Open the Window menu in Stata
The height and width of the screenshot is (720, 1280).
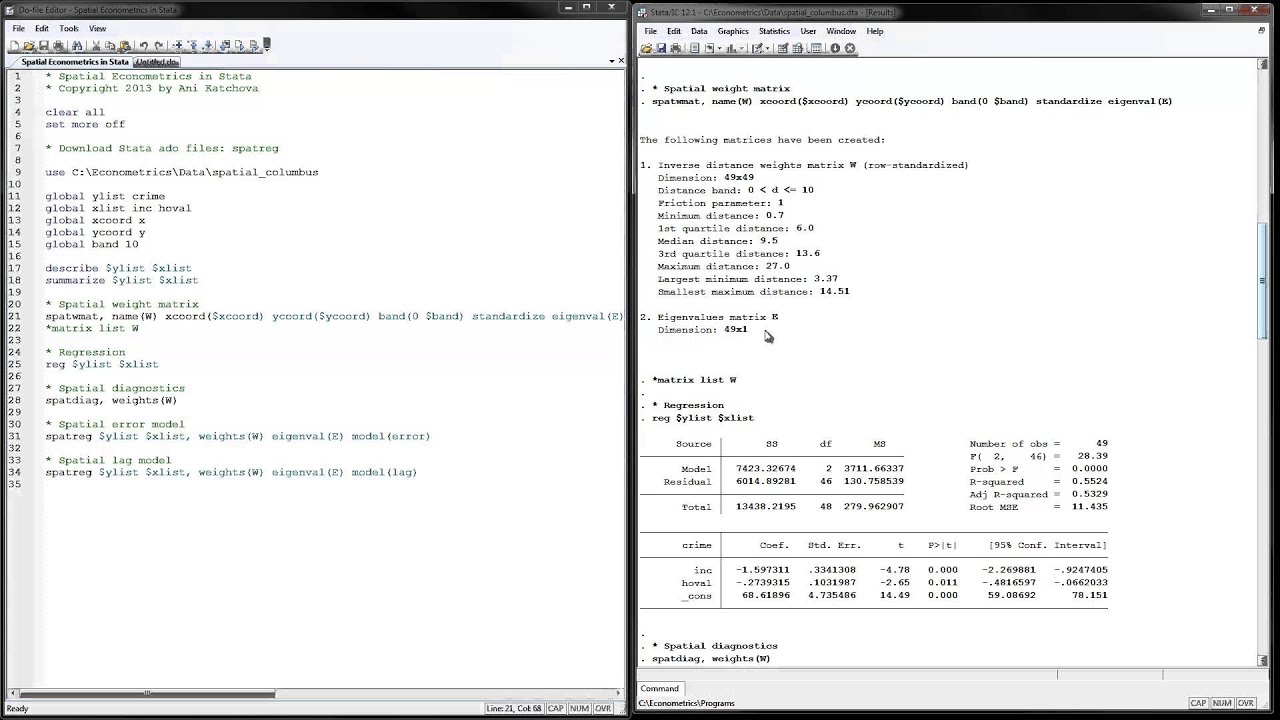pos(841,31)
